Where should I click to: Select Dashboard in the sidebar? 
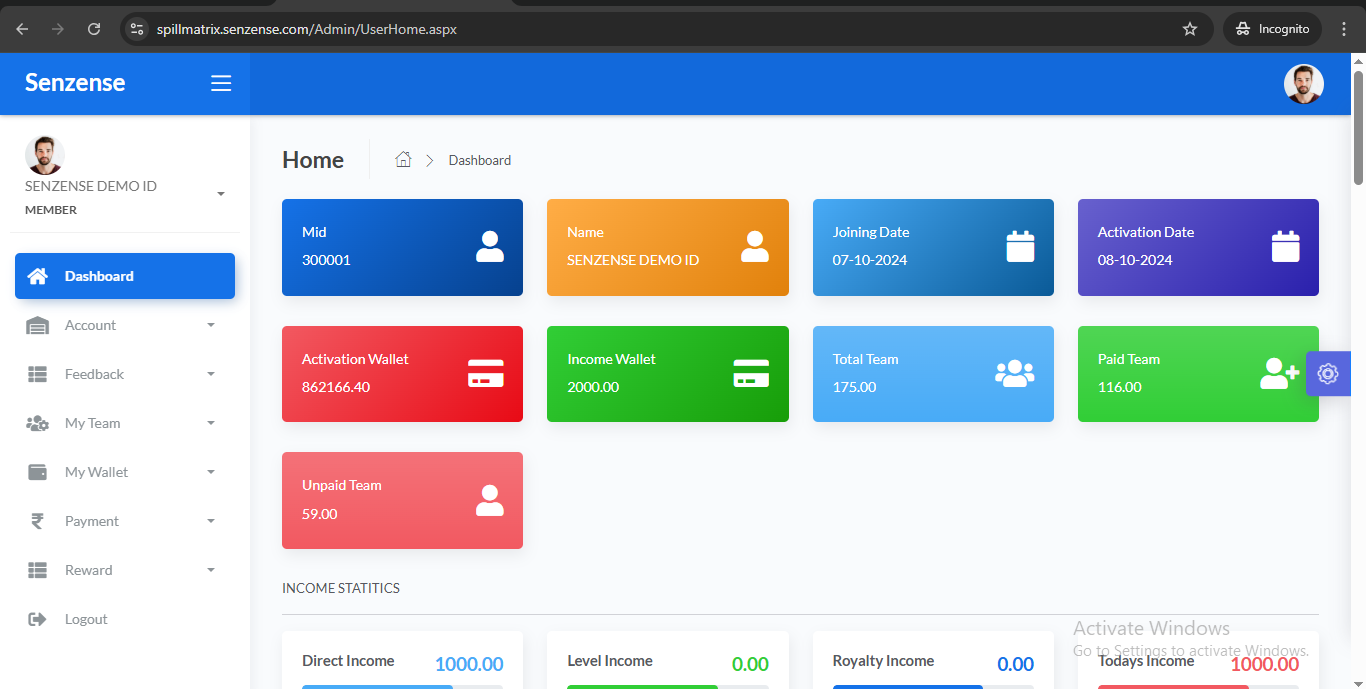tap(125, 276)
